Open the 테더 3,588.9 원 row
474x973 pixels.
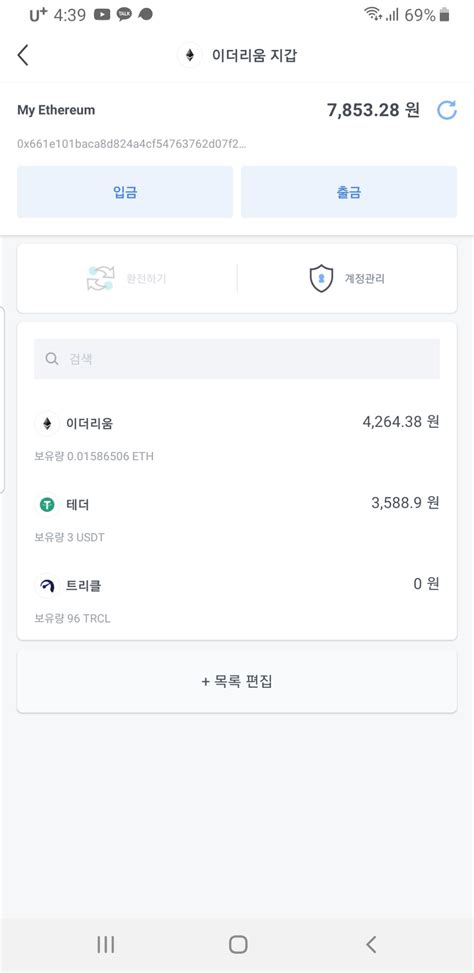pos(237,518)
